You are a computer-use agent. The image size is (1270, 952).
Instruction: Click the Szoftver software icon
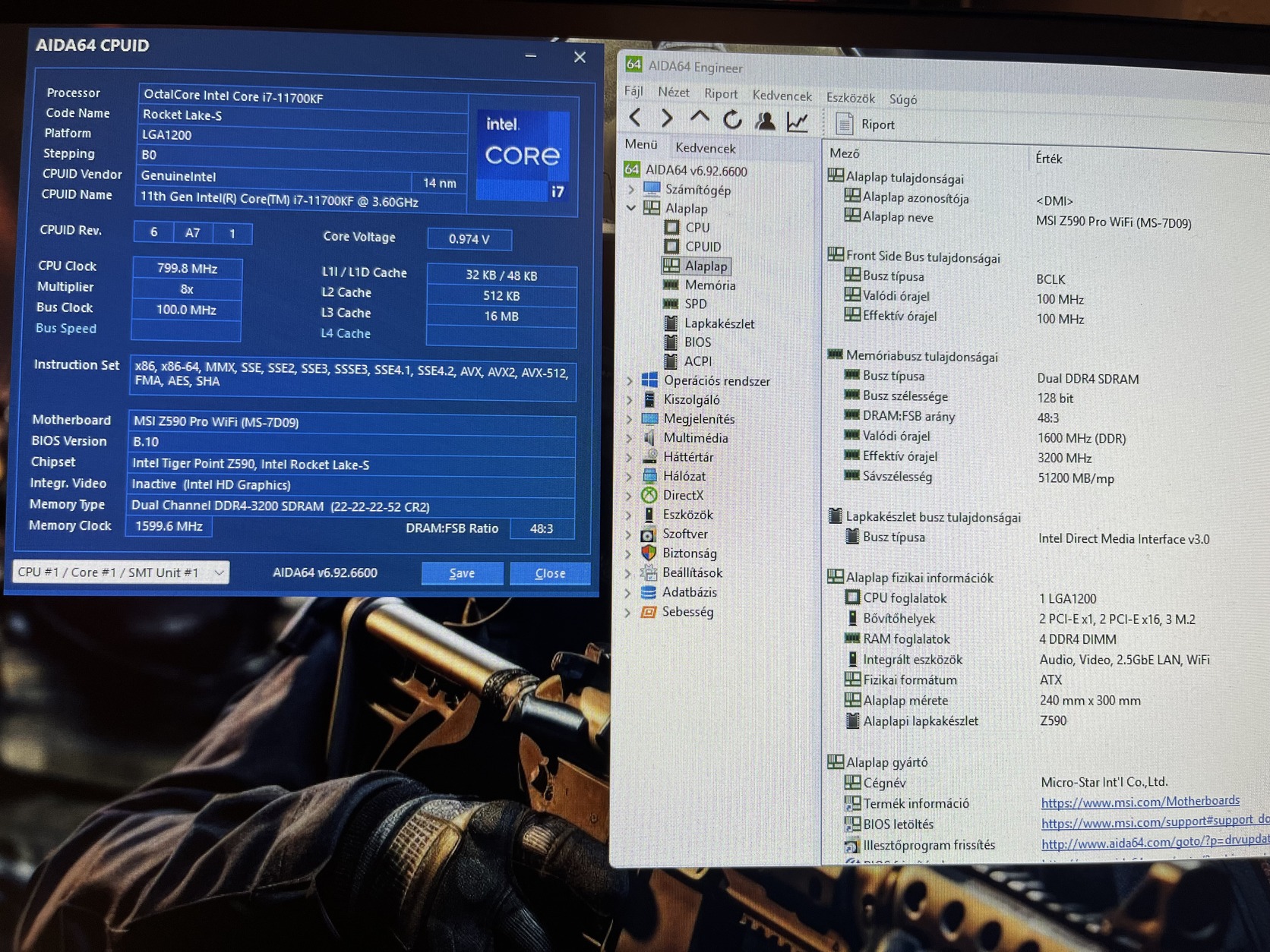[649, 534]
